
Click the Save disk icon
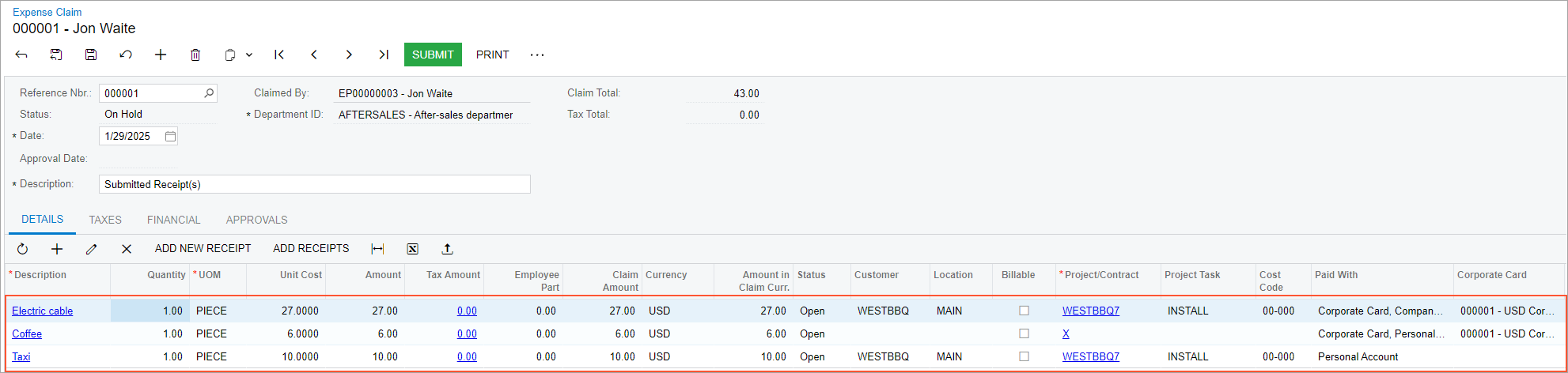[x=91, y=55]
